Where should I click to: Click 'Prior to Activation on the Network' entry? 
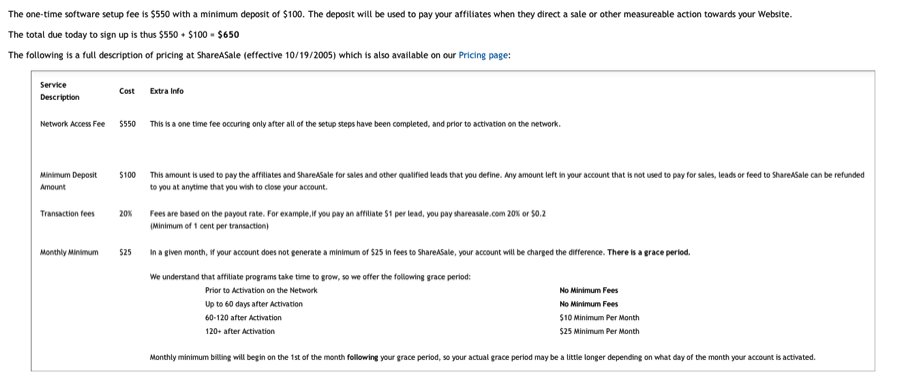[x=261, y=290]
